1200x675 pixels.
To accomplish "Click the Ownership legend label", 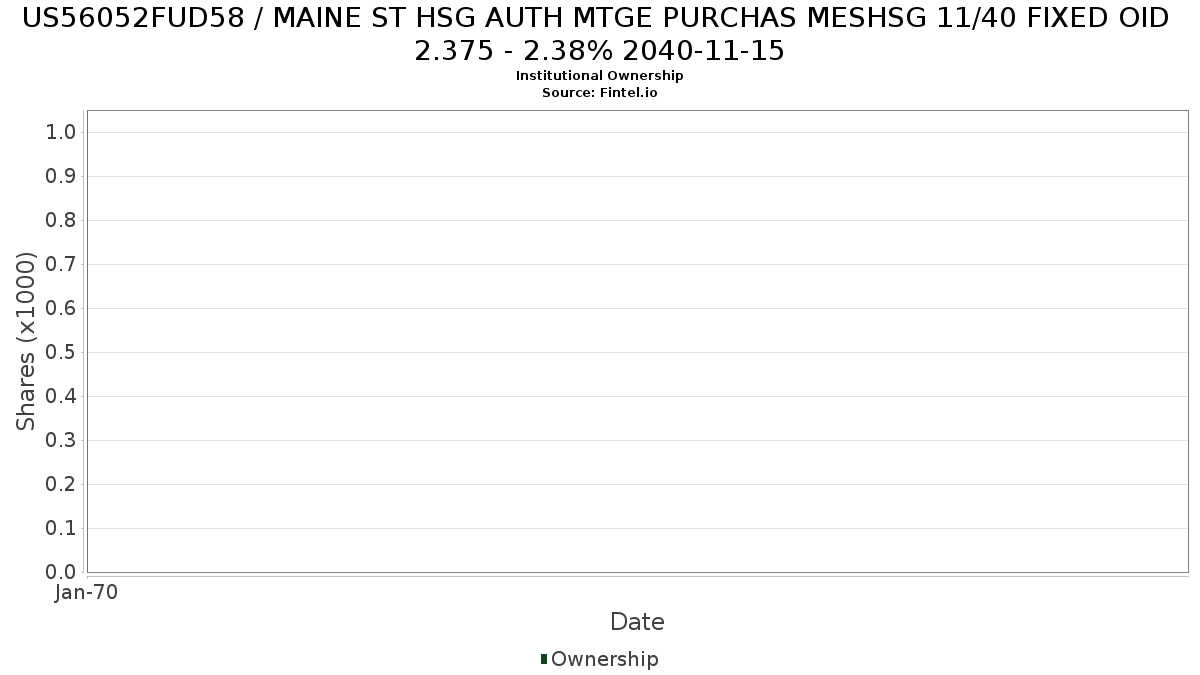I will 604,659.
